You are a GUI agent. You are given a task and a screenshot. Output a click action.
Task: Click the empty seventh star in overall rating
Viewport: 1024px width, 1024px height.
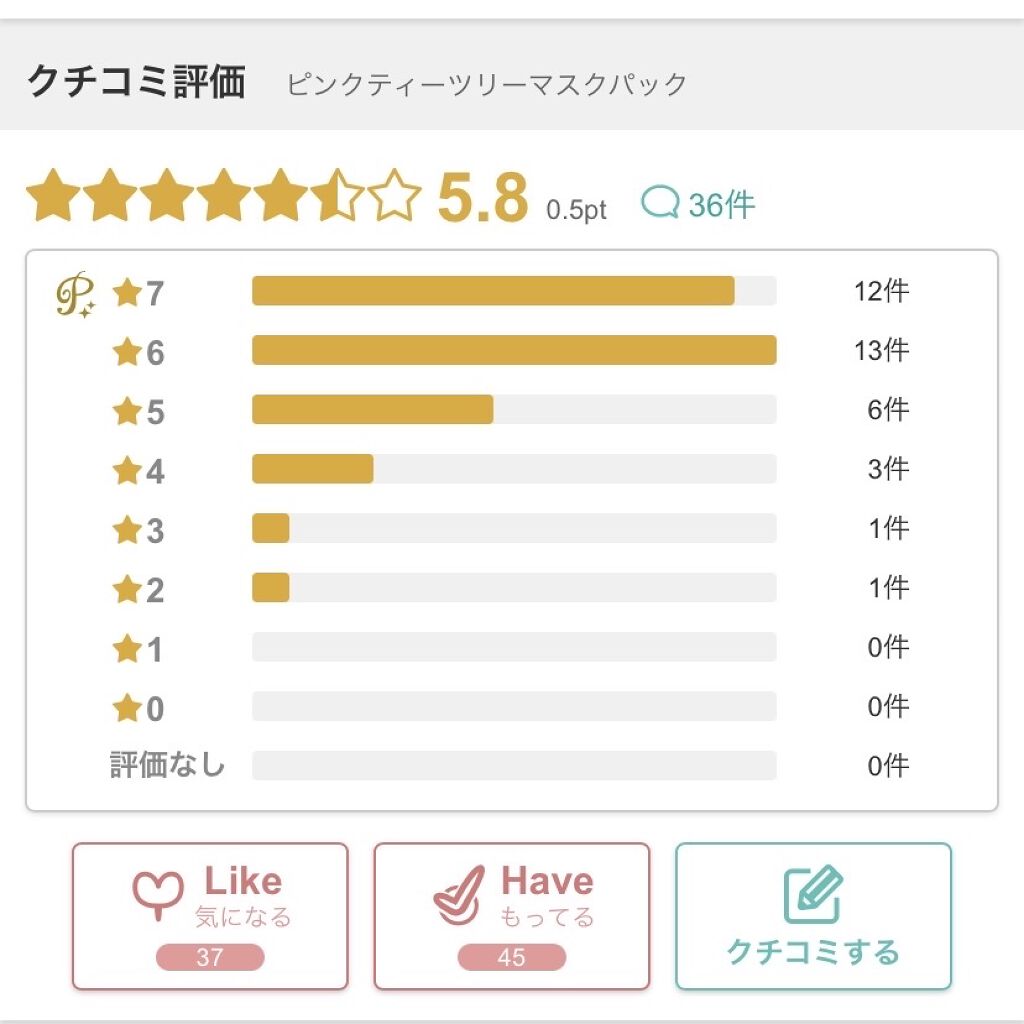[x=395, y=197]
